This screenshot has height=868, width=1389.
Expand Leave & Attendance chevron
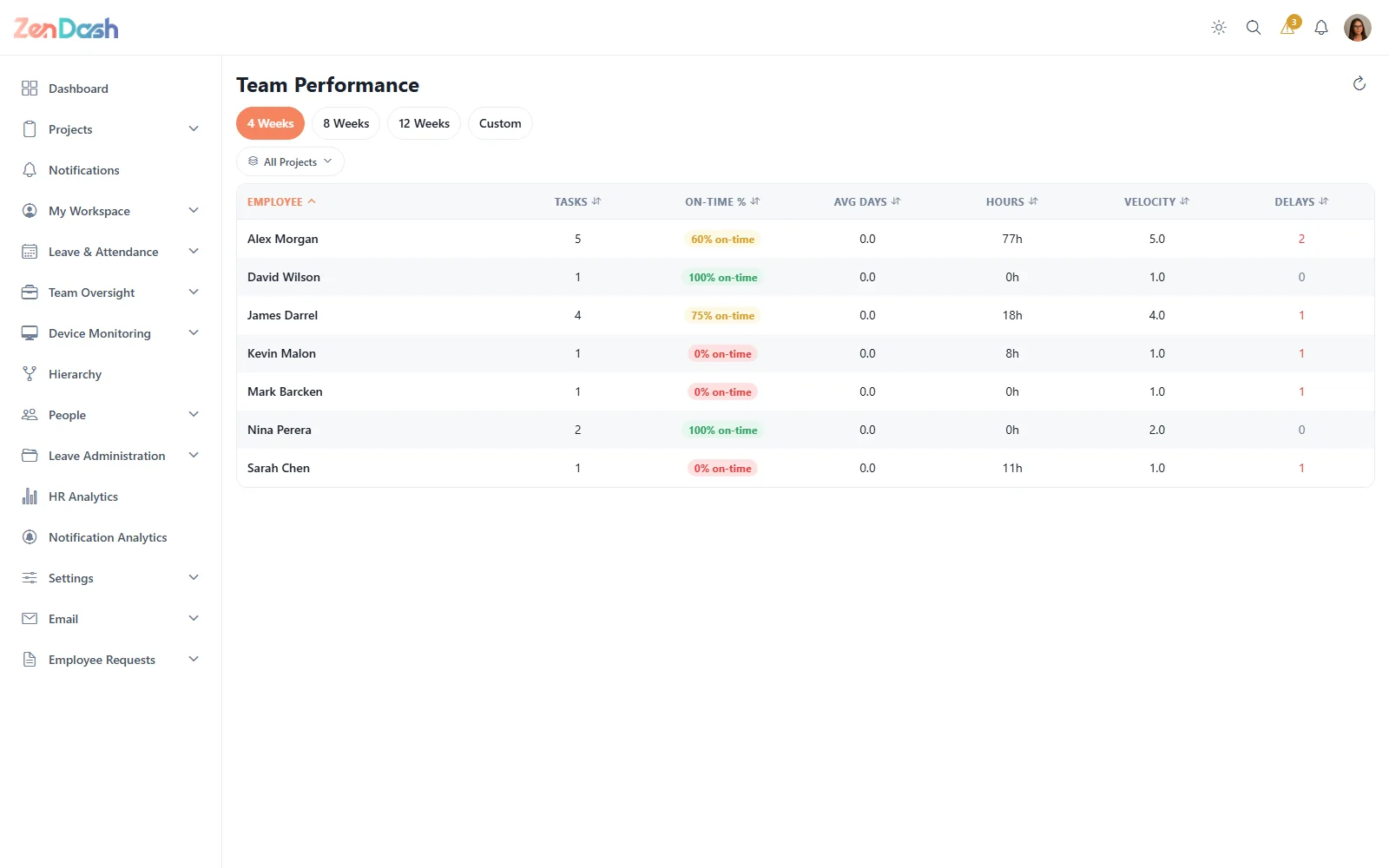point(194,252)
